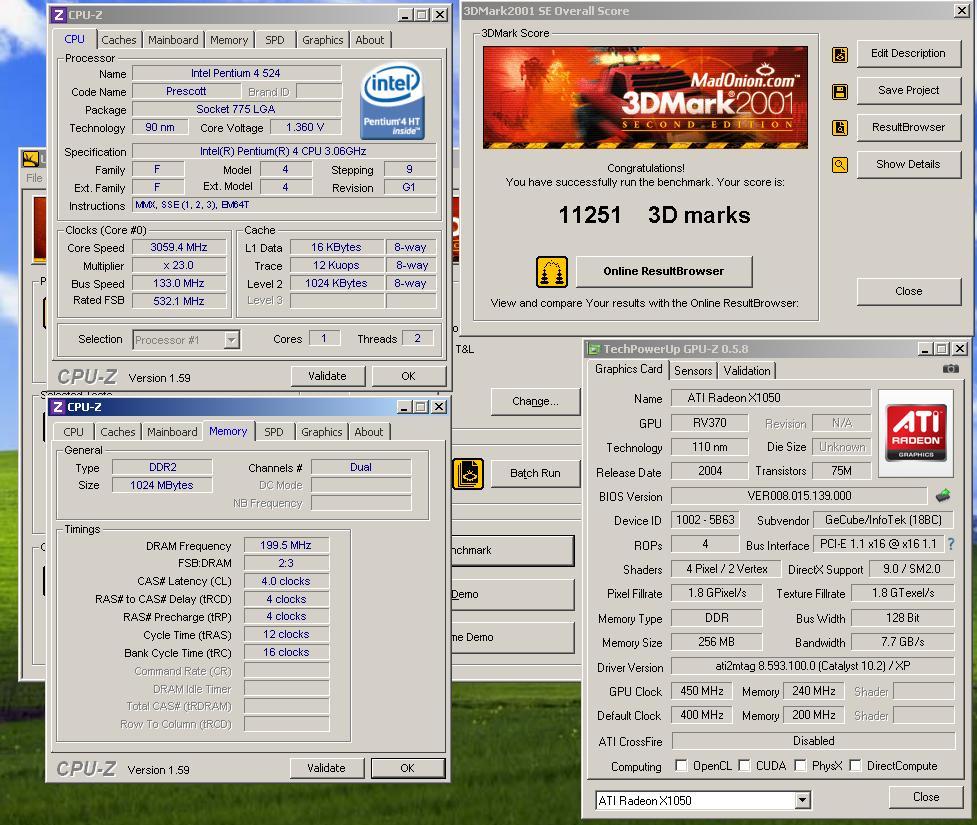Click the Intel Pentium 4 HT logo
Screen dimensions: 977x825
tap(393, 100)
